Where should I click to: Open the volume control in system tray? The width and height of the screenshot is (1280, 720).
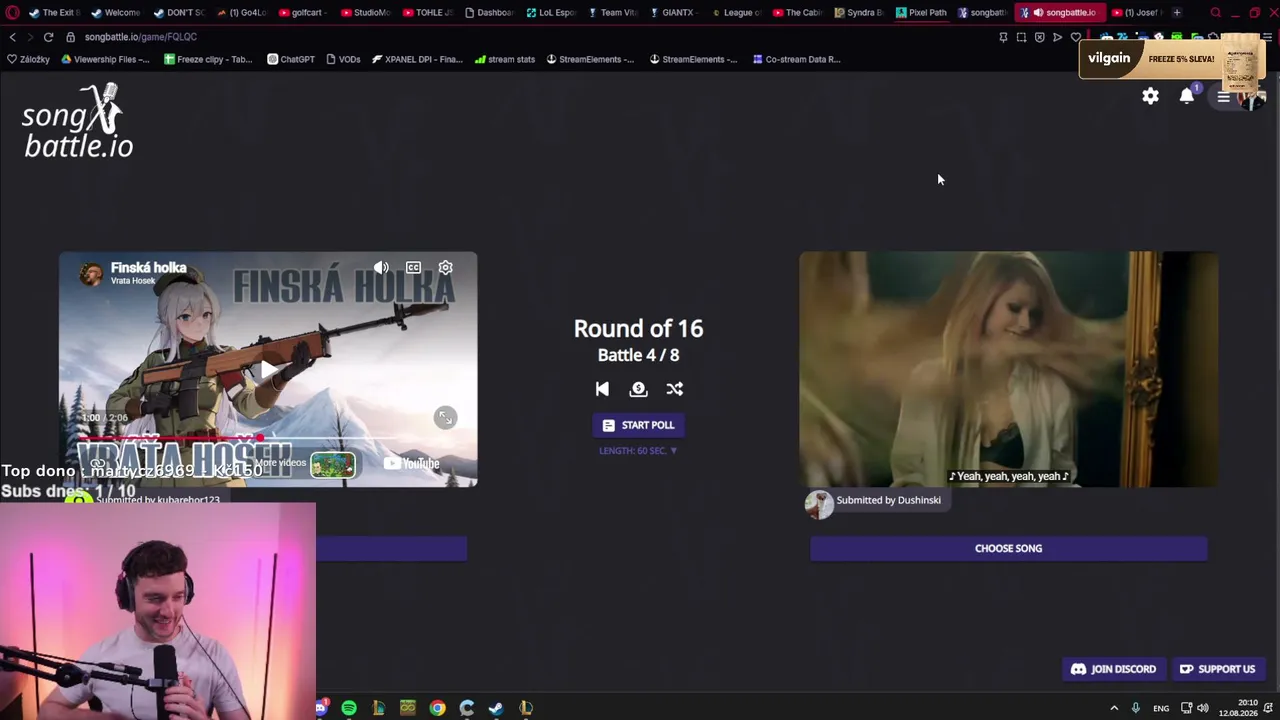1203,708
